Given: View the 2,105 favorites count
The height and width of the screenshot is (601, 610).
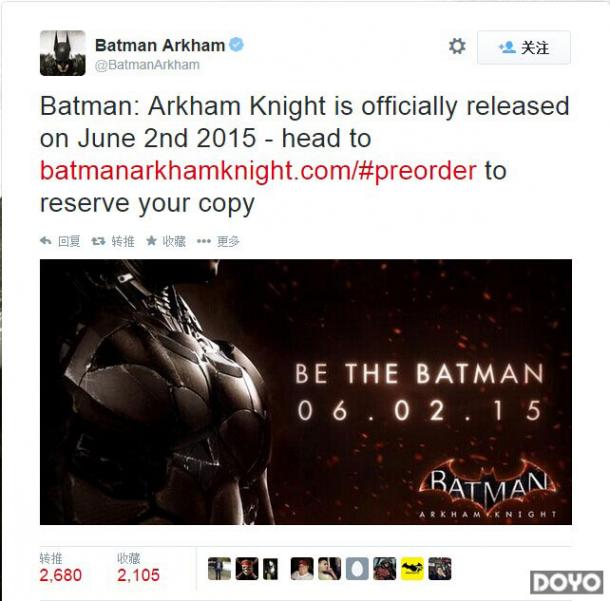Looking at the screenshot, I should pyautogui.click(x=138, y=575).
